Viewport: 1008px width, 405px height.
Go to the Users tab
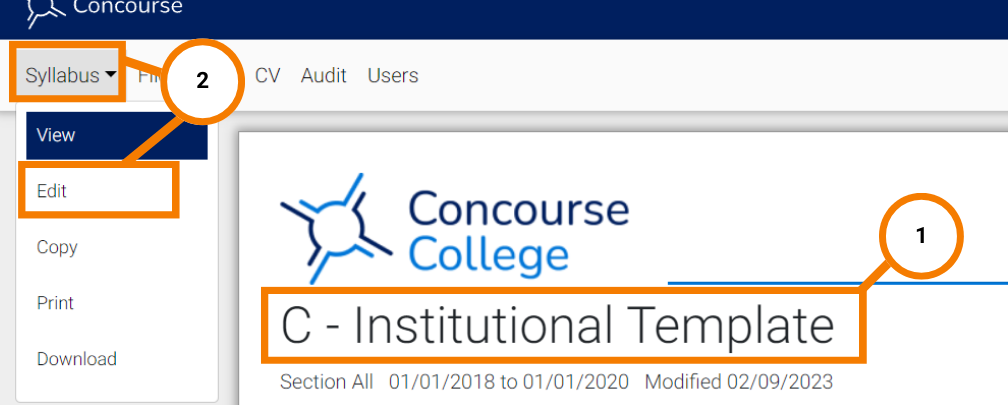(x=393, y=76)
